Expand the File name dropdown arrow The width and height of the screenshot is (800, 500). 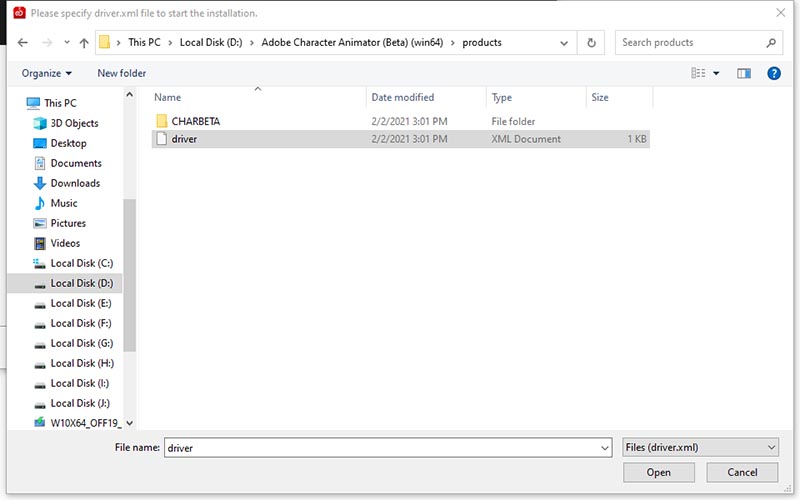tap(605, 448)
